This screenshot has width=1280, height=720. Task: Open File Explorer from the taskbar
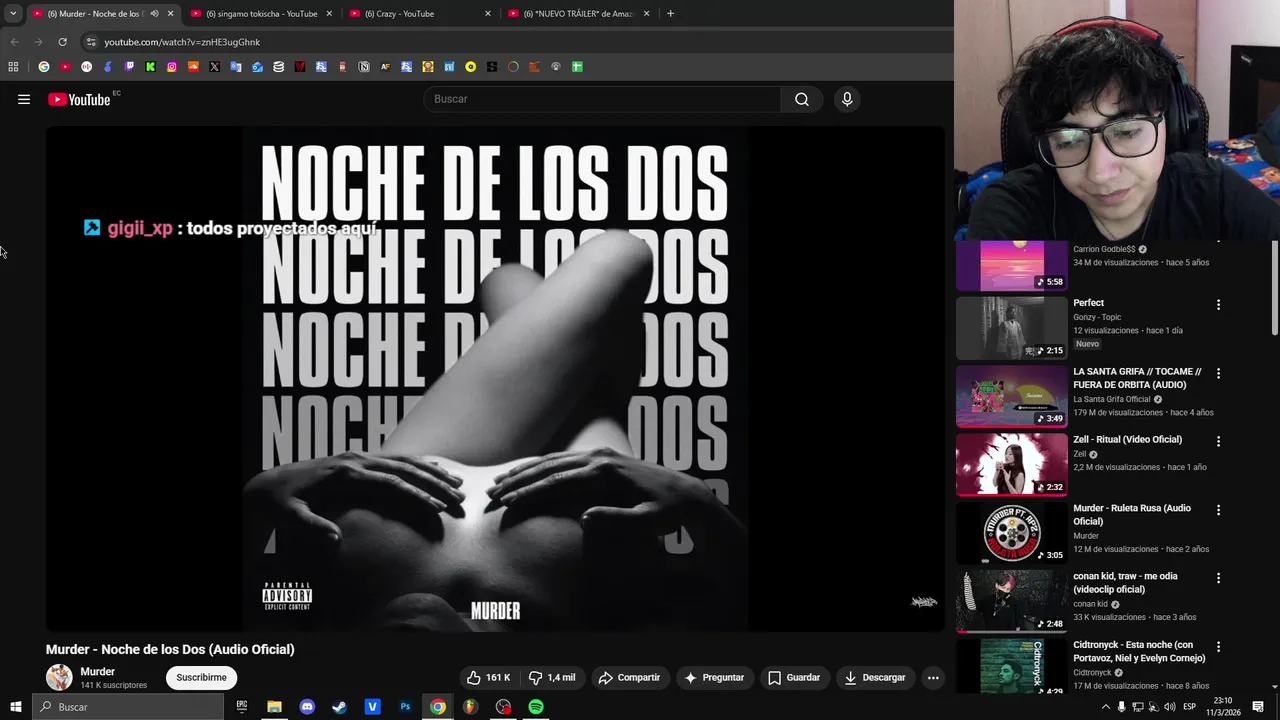(x=274, y=707)
